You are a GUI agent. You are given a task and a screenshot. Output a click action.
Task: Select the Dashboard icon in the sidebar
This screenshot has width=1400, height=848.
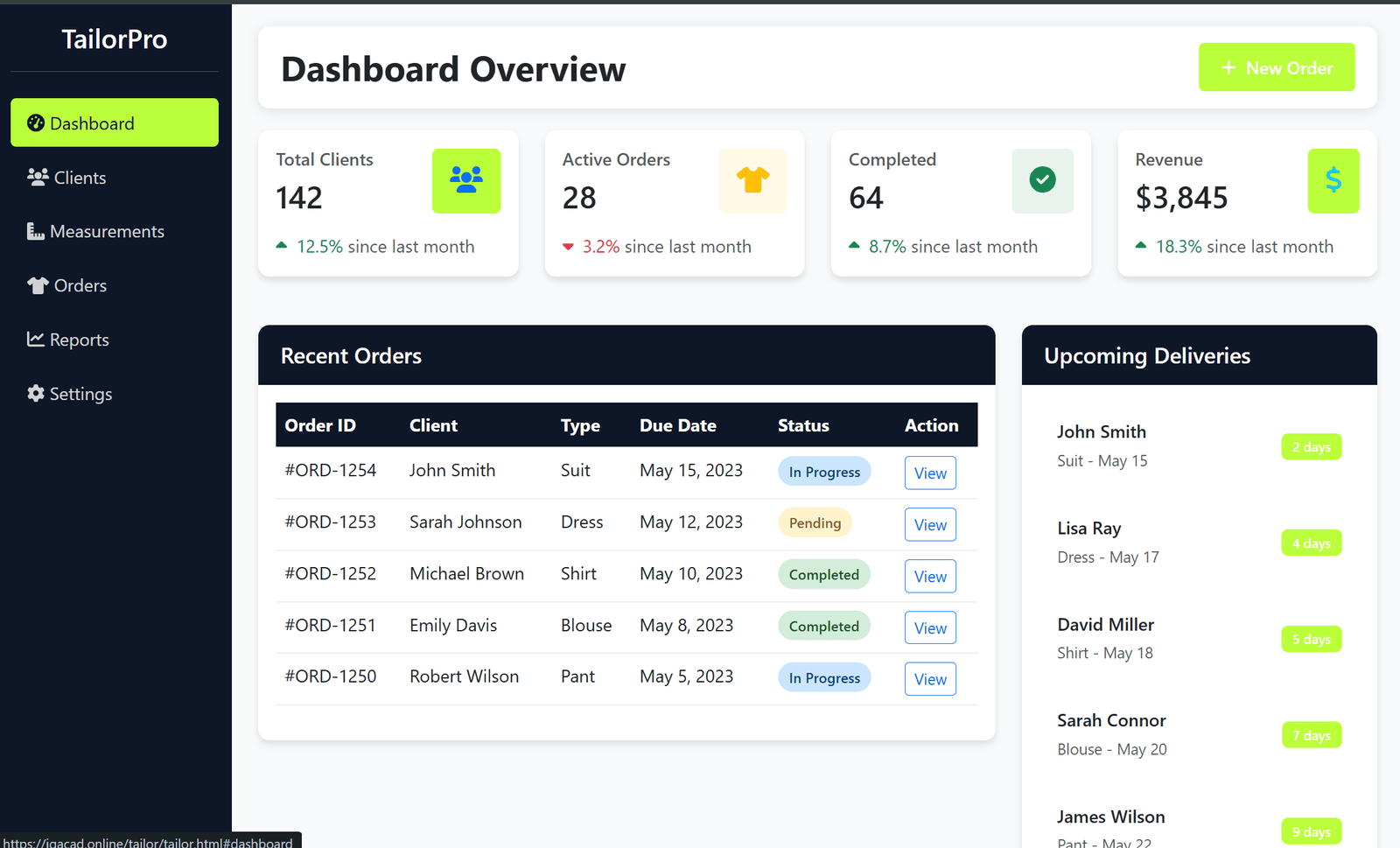35,123
